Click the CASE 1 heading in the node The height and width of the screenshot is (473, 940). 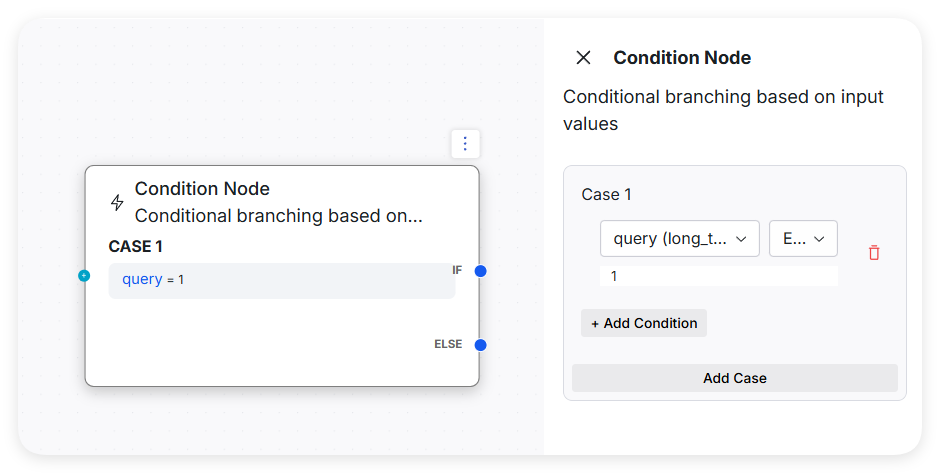click(136, 246)
